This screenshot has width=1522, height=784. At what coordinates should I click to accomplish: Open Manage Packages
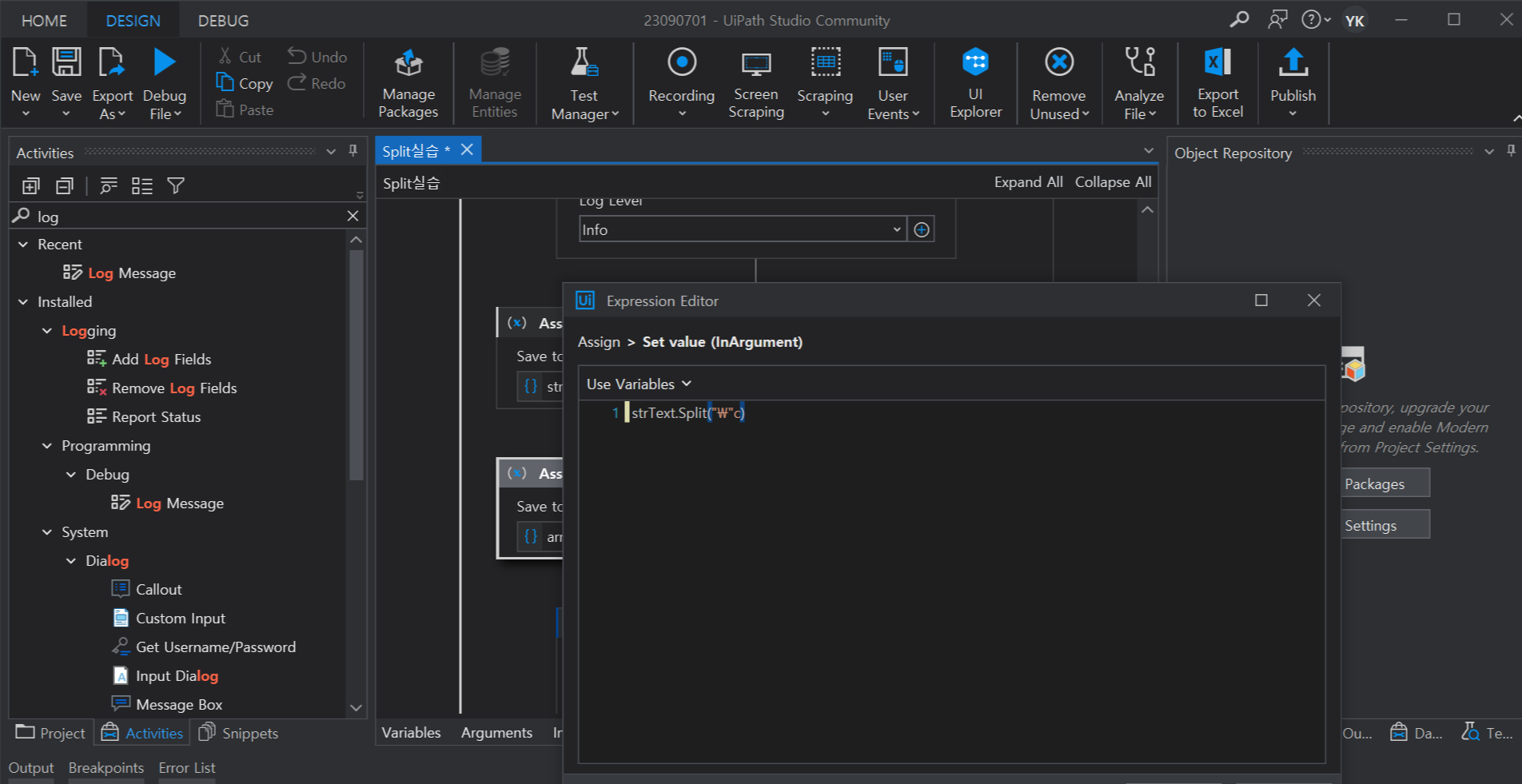coord(408,83)
